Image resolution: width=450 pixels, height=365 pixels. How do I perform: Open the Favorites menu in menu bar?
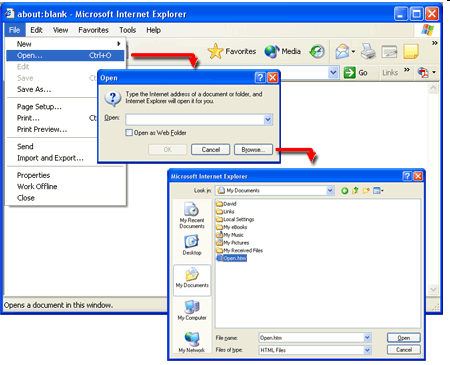93,30
